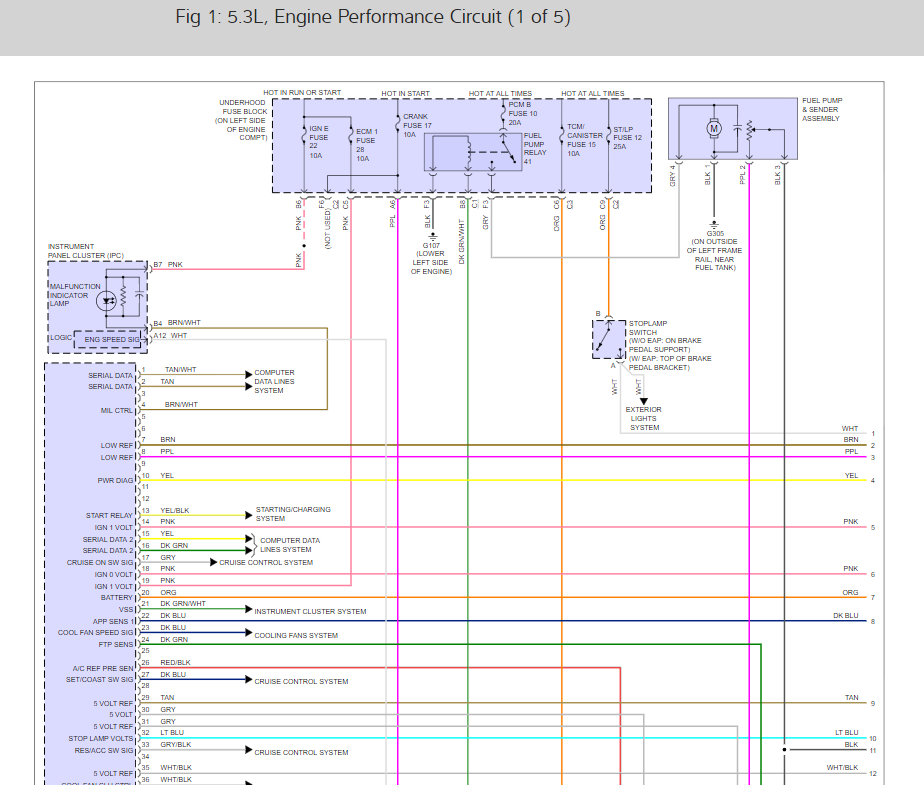Click the 'BATTERY' pin label
This screenshot has width=924, height=806.
(117, 597)
